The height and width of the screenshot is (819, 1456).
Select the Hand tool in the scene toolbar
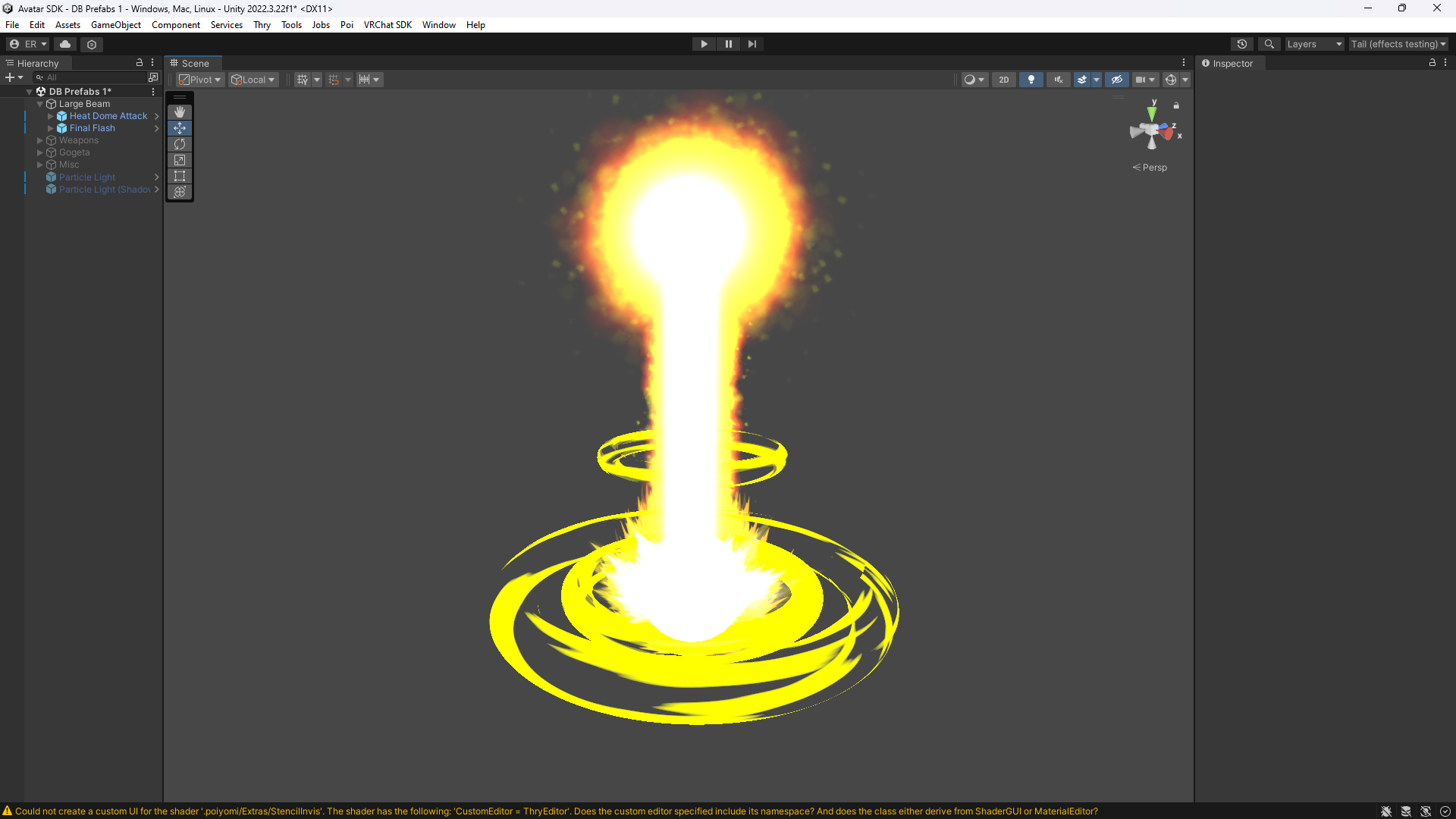click(x=180, y=112)
